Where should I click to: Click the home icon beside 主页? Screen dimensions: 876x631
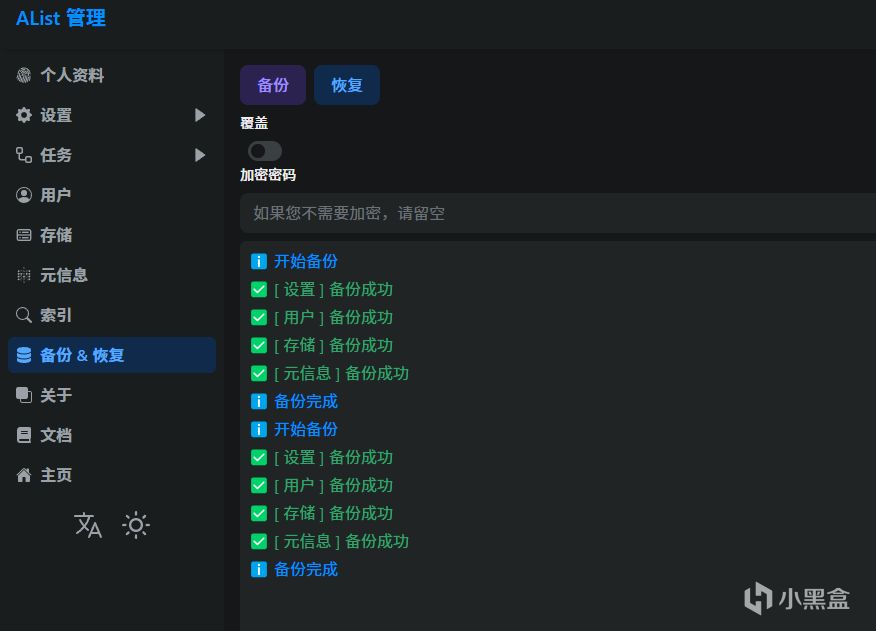click(24, 475)
